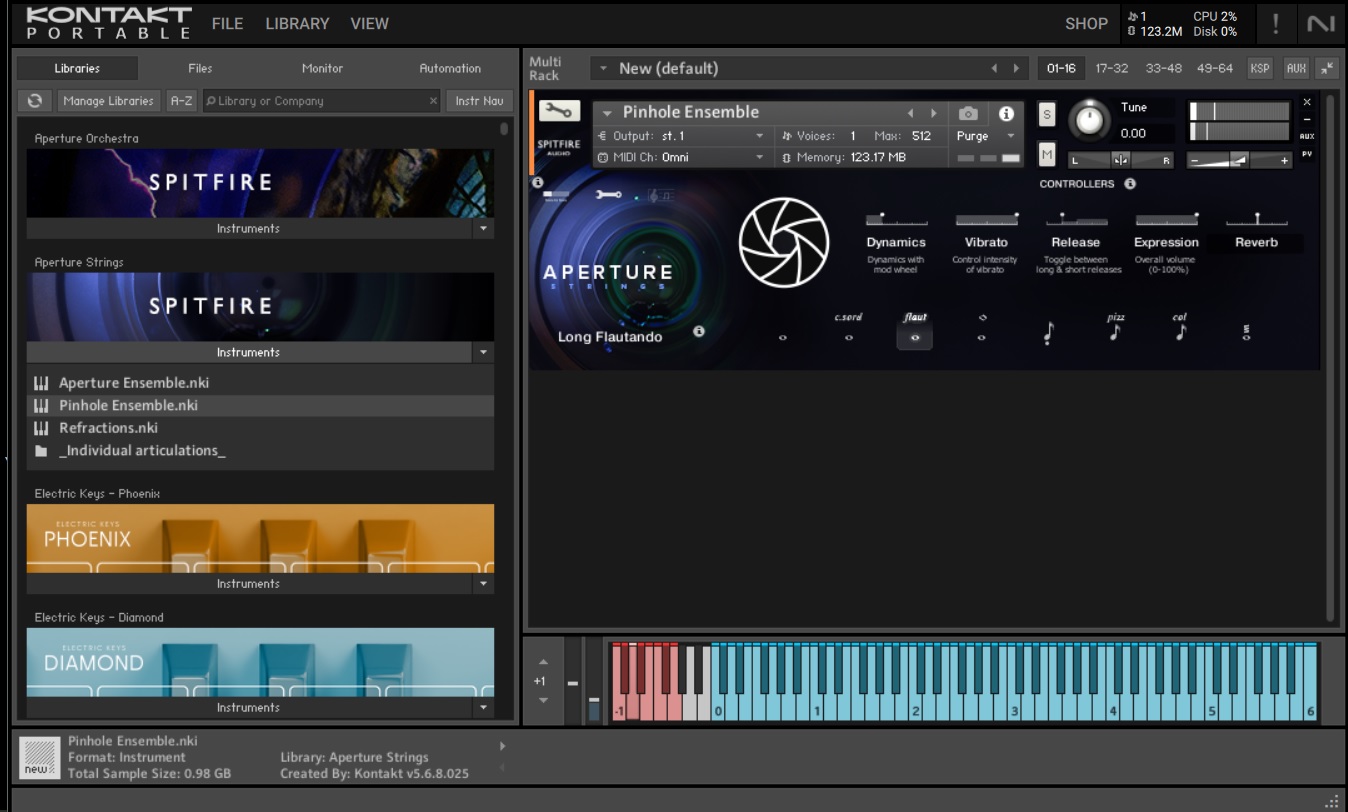The width and height of the screenshot is (1348, 812).
Task: Click the Vibrato slider
Action: [985, 219]
